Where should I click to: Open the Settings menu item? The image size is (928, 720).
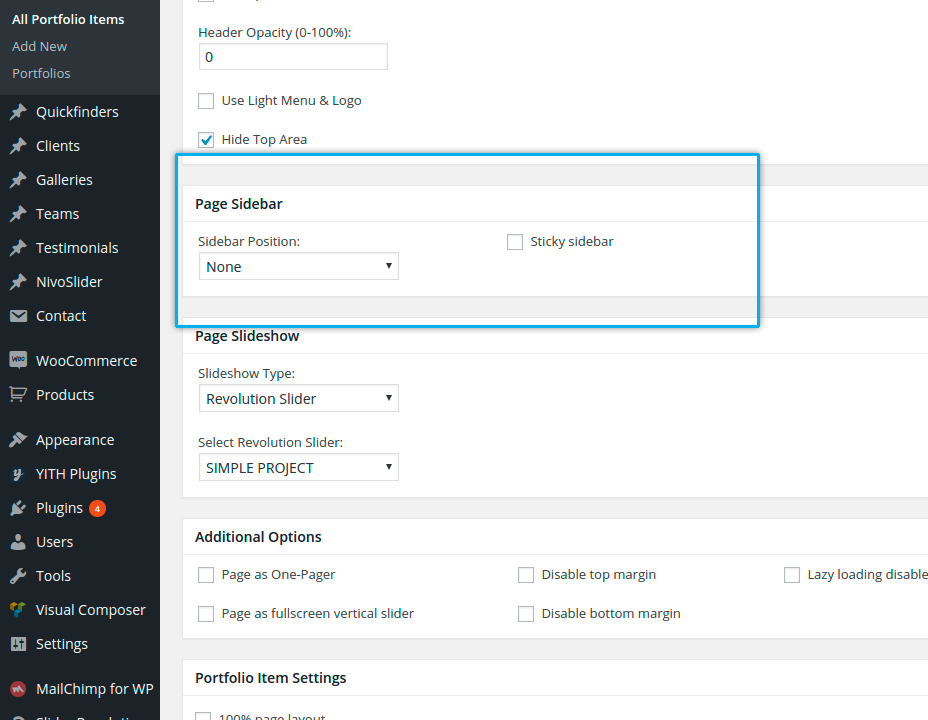tap(61, 644)
